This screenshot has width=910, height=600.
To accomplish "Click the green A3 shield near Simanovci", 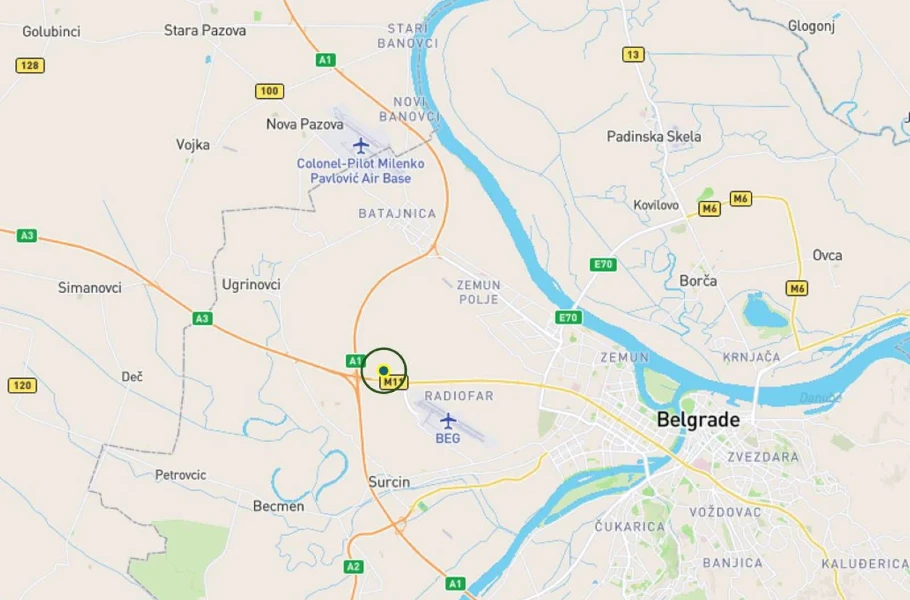I will [x=27, y=236].
